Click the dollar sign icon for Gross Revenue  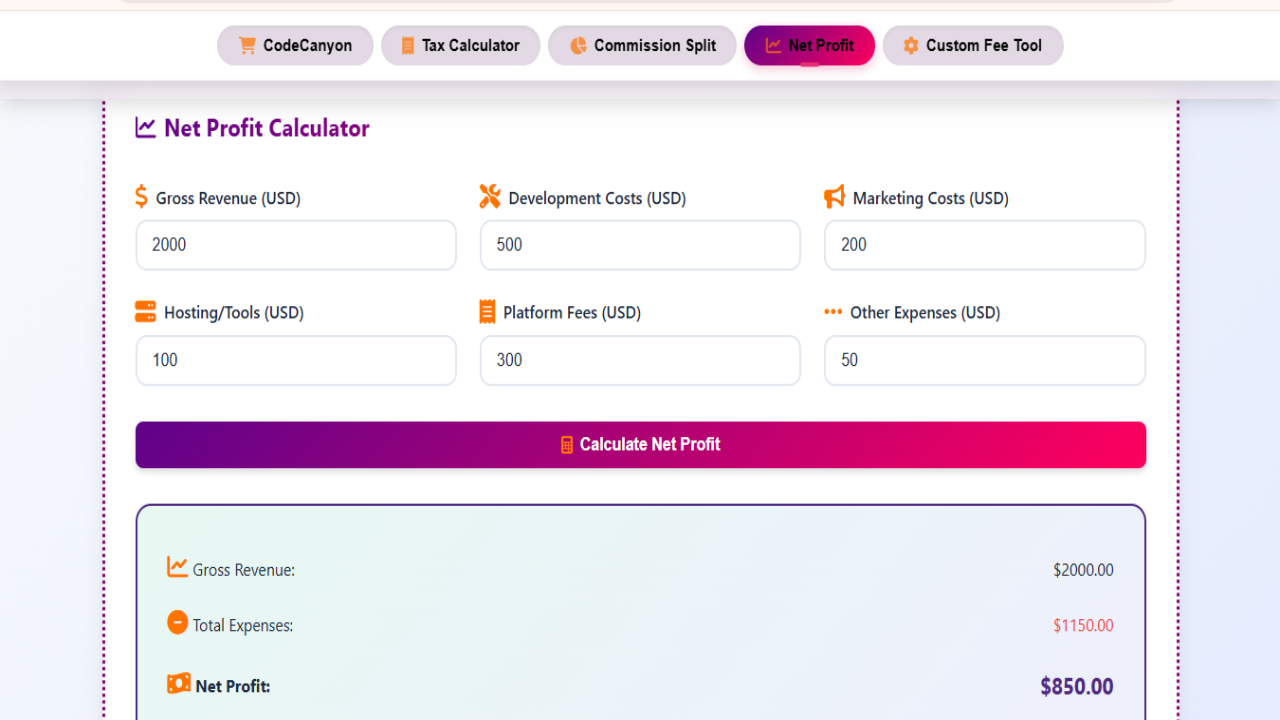142,197
